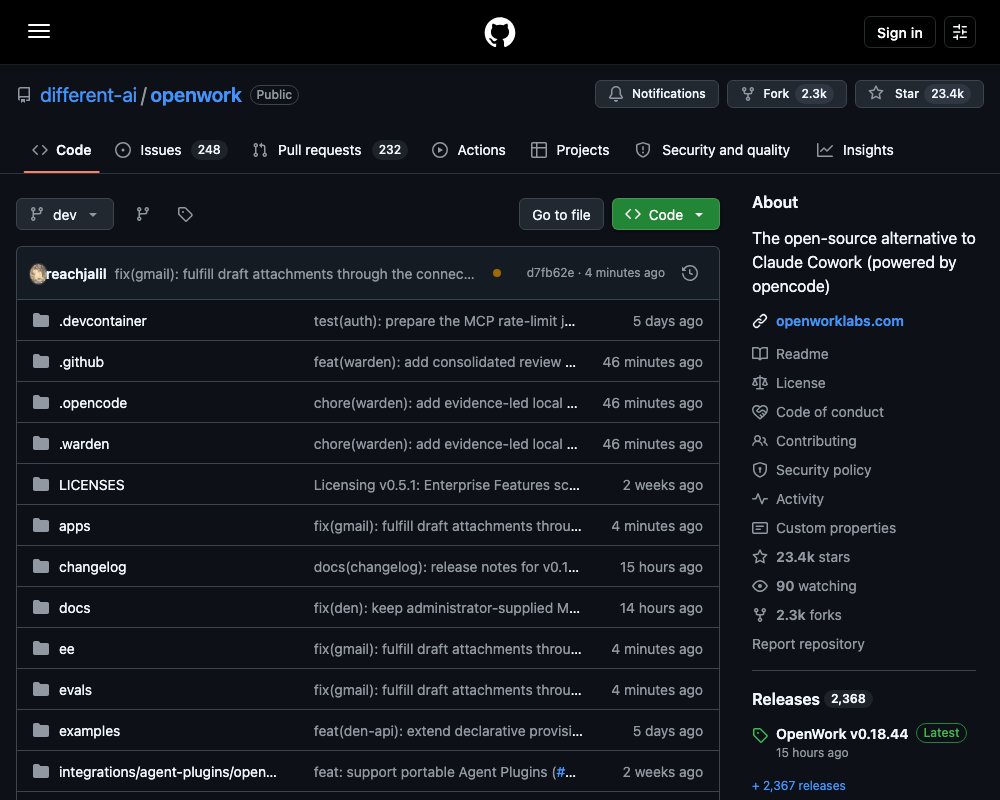Open the examples folder
The height and width of the screenshot is (800, 1000).
[89, 731]
